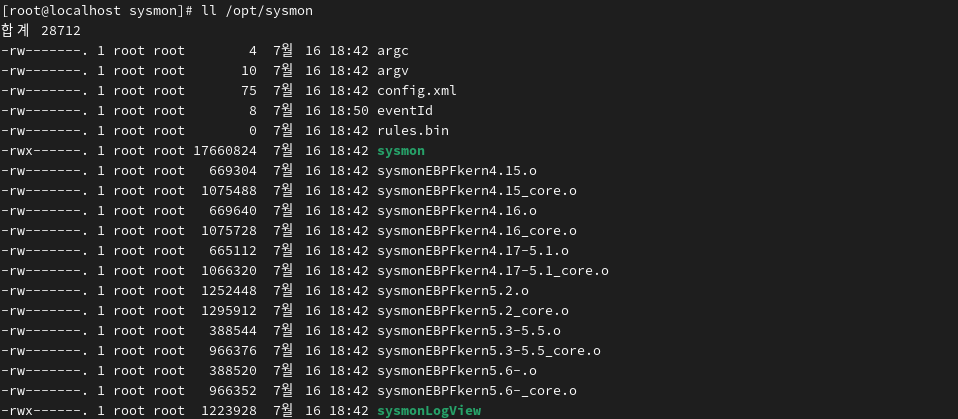Screen dimensions: 958x419
Task: Select sysmonEBPFkern5.2.o entry
Action: click(453, 291)
